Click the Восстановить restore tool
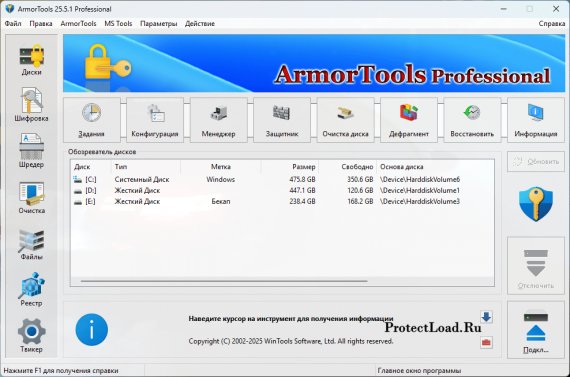The height and width of the screenshot is (377, 570). [472, 120]
